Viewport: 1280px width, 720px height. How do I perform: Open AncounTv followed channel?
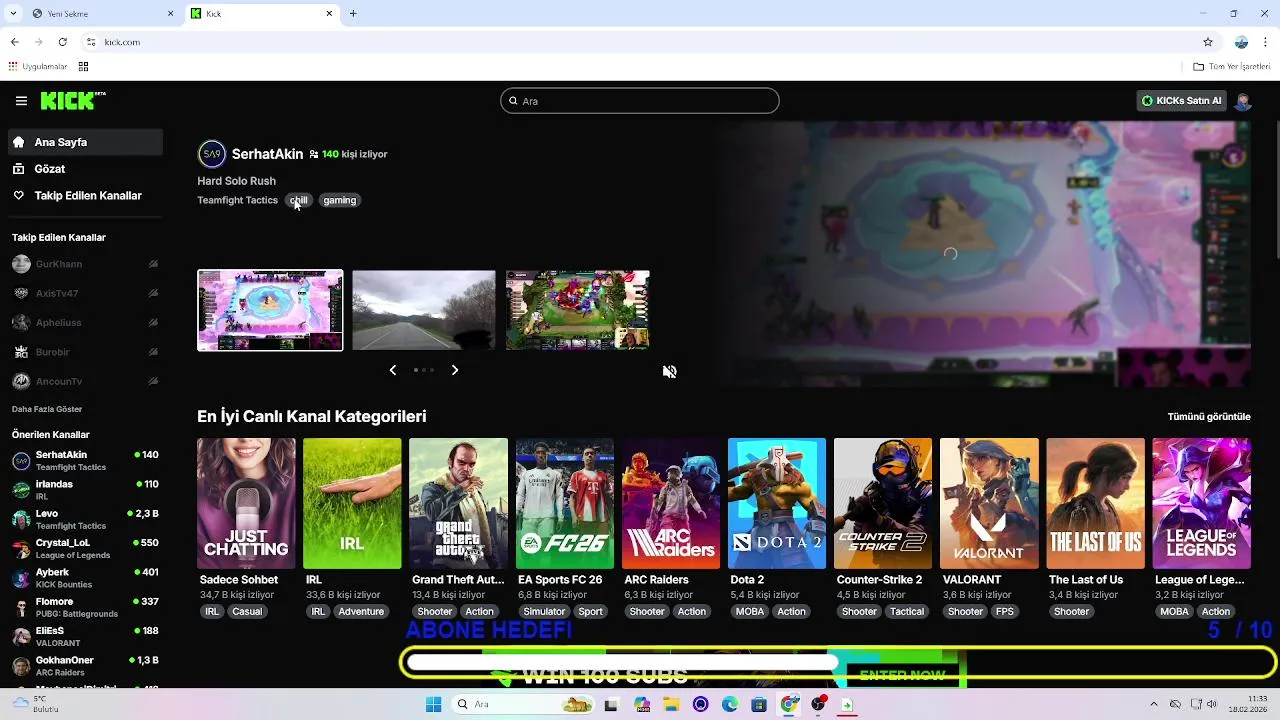pyautogui.click(x=85, y=381)
